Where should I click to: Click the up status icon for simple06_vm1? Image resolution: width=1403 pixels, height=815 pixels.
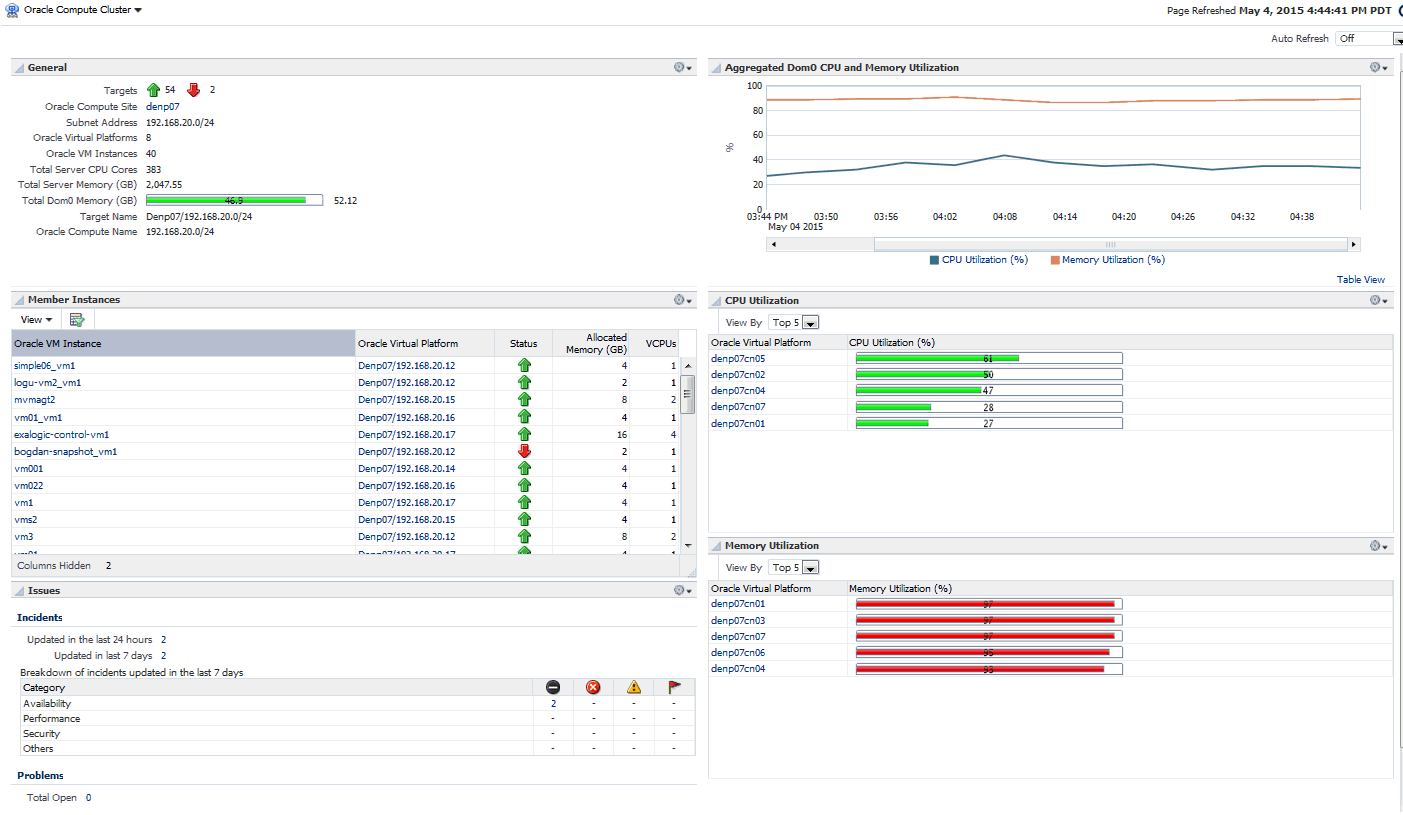pyautogui.click(x=524, y=365)
